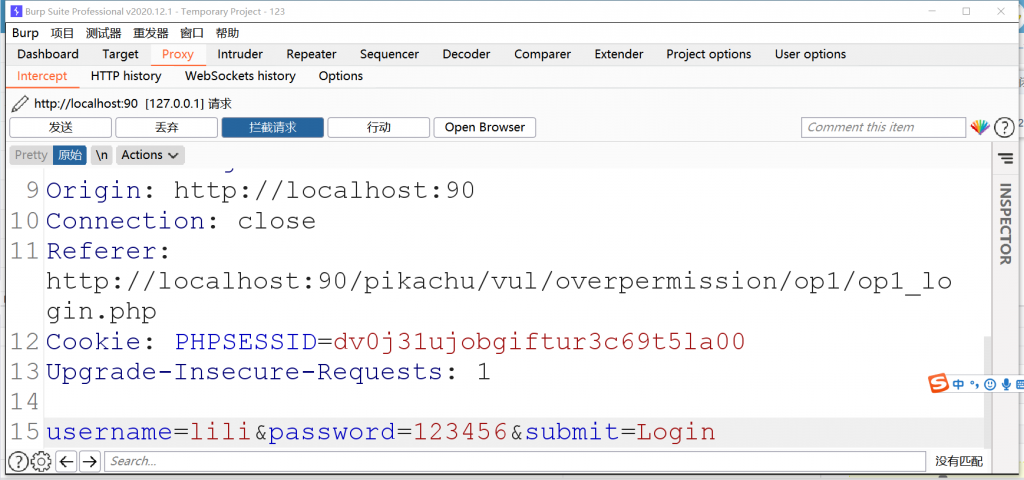
Task: Switch to the Target tab
Action: (x=120, y=54)
